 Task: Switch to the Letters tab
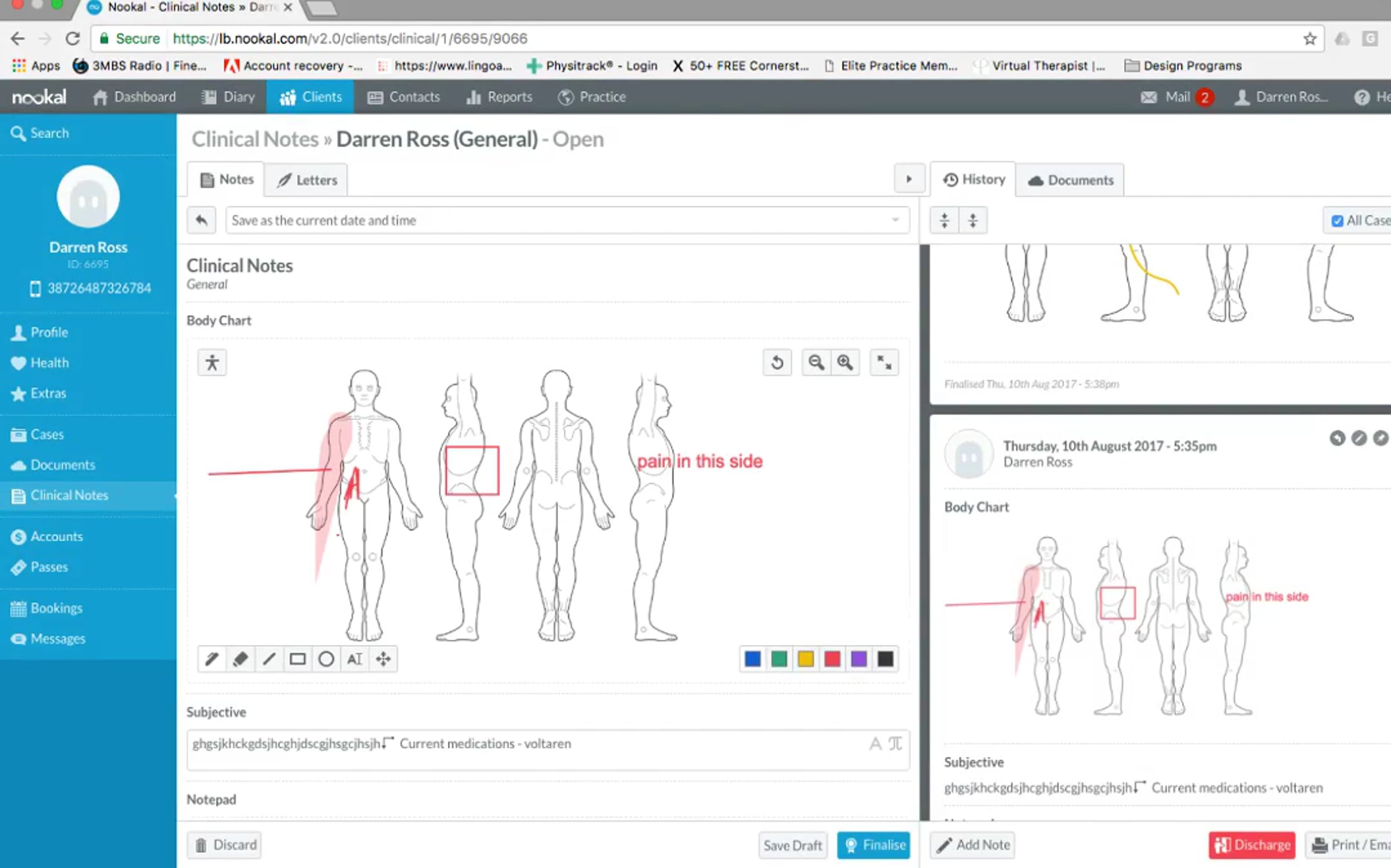coord(307,180)
